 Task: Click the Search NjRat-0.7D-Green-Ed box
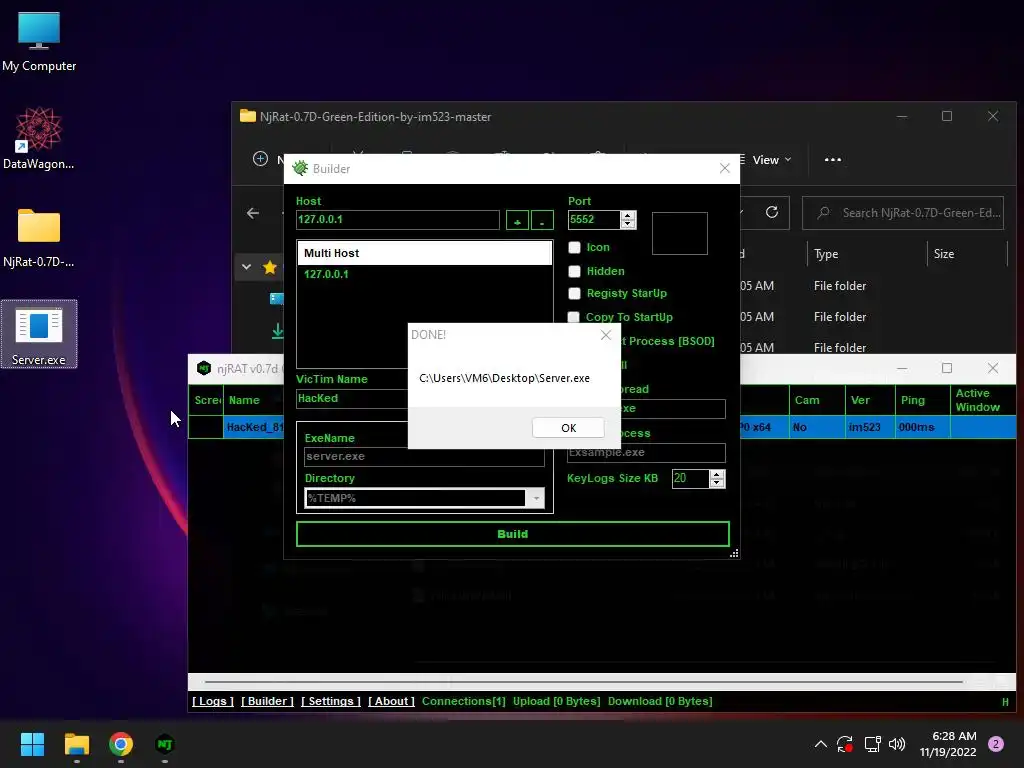[903, 213]
